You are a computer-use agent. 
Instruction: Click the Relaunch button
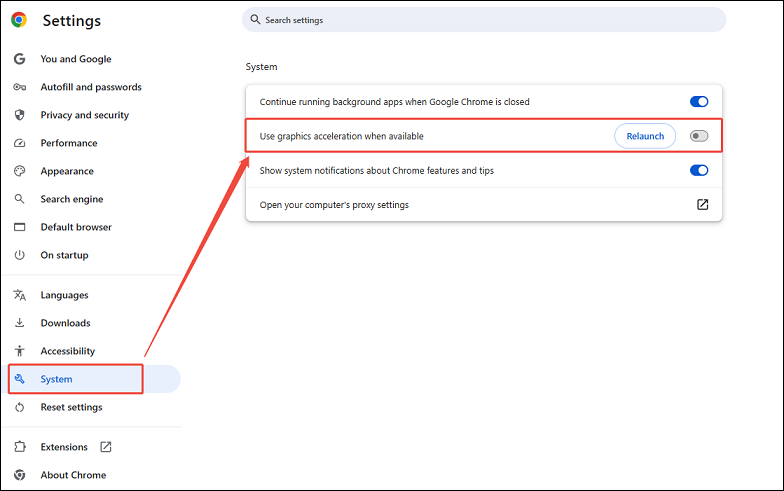645,136
